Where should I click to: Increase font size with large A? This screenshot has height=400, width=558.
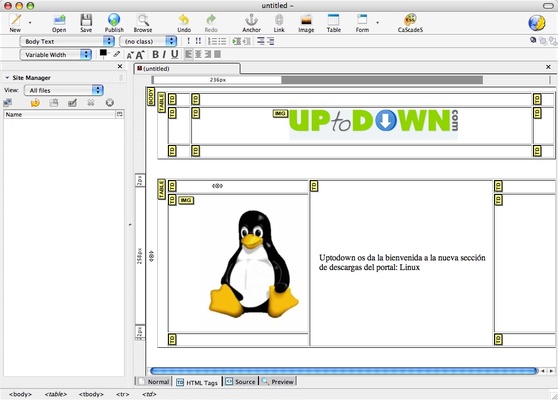pyautogui.click(x=140, y=54)
